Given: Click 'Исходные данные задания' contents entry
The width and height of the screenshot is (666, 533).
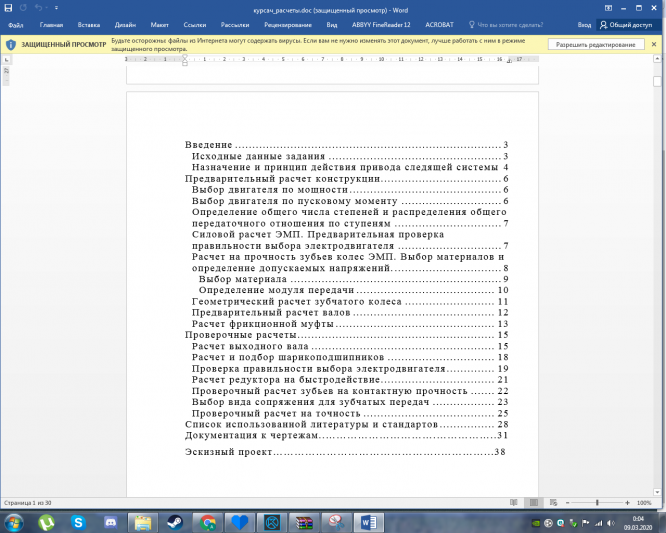Looking at the screenshot, I should [258, 156].
